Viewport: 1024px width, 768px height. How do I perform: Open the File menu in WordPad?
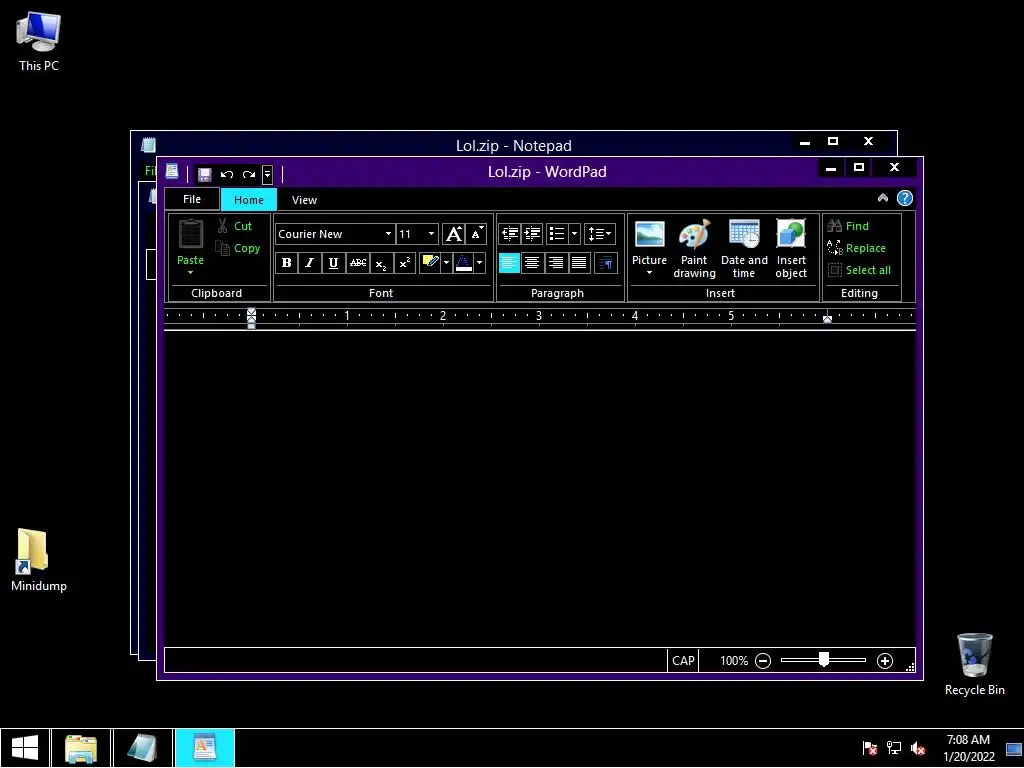tap(192, 199)
